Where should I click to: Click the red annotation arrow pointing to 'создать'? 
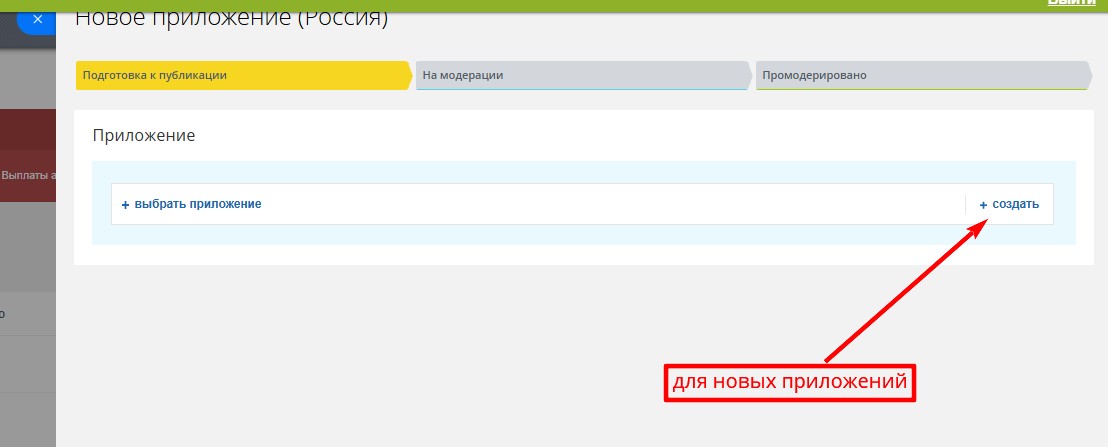click(x=900, y=292)
